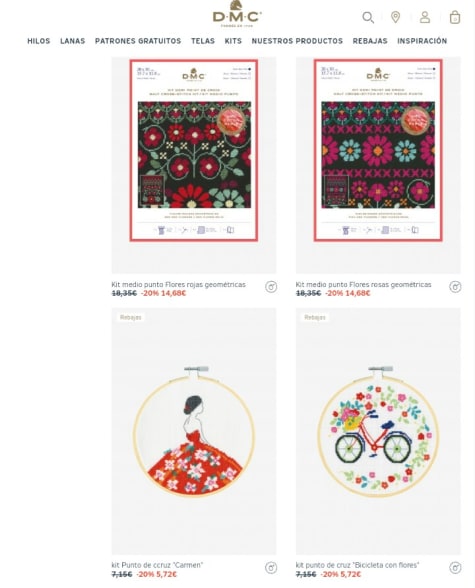
Task: Open the NUESTROS PRODUCTOS menu
Action: click(297, 41)
